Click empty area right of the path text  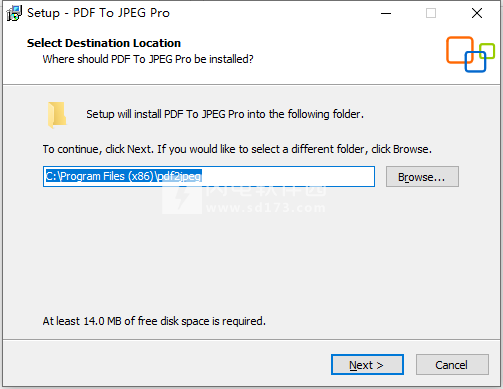point(287,176)
